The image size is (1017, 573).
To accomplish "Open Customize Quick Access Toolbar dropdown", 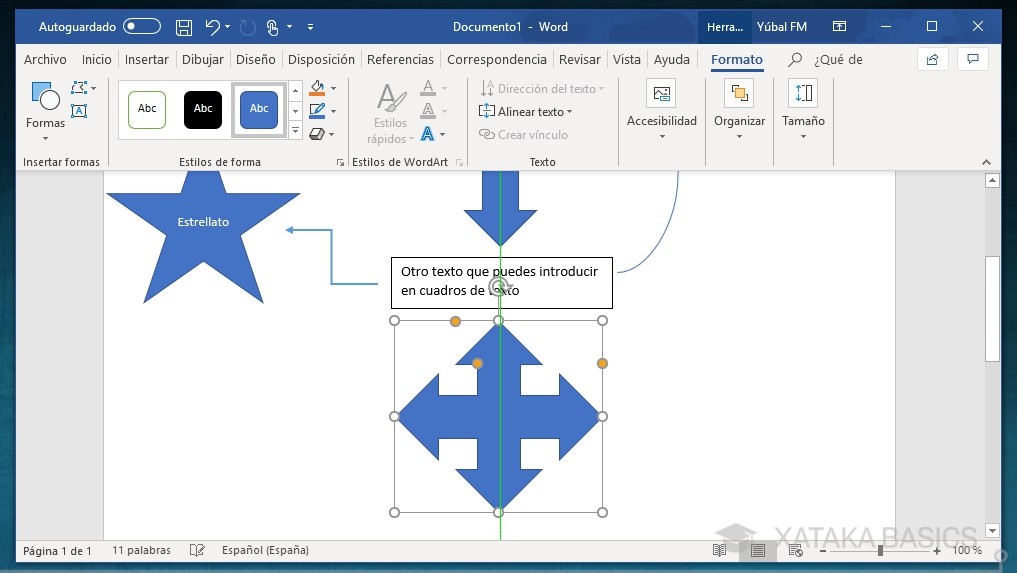I will pos(310,27).
